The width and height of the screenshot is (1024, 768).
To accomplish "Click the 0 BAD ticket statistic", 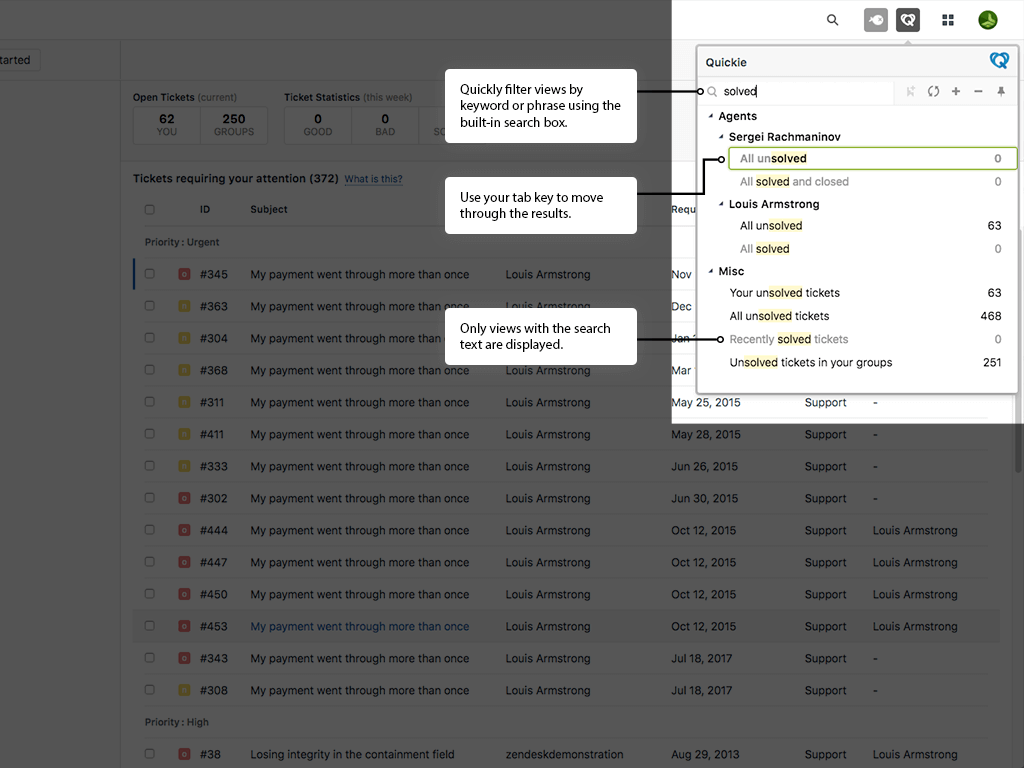I will coord(385,125).
